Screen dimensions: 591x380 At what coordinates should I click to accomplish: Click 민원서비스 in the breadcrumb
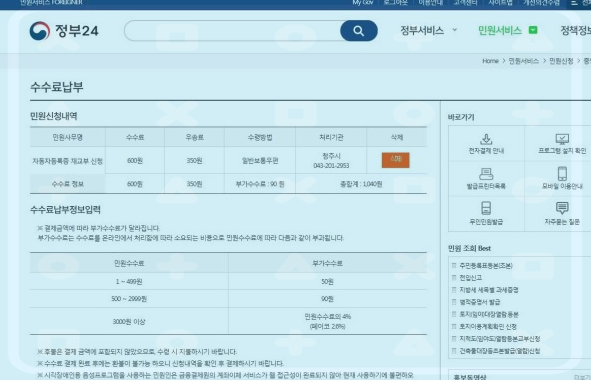[524, 61]
